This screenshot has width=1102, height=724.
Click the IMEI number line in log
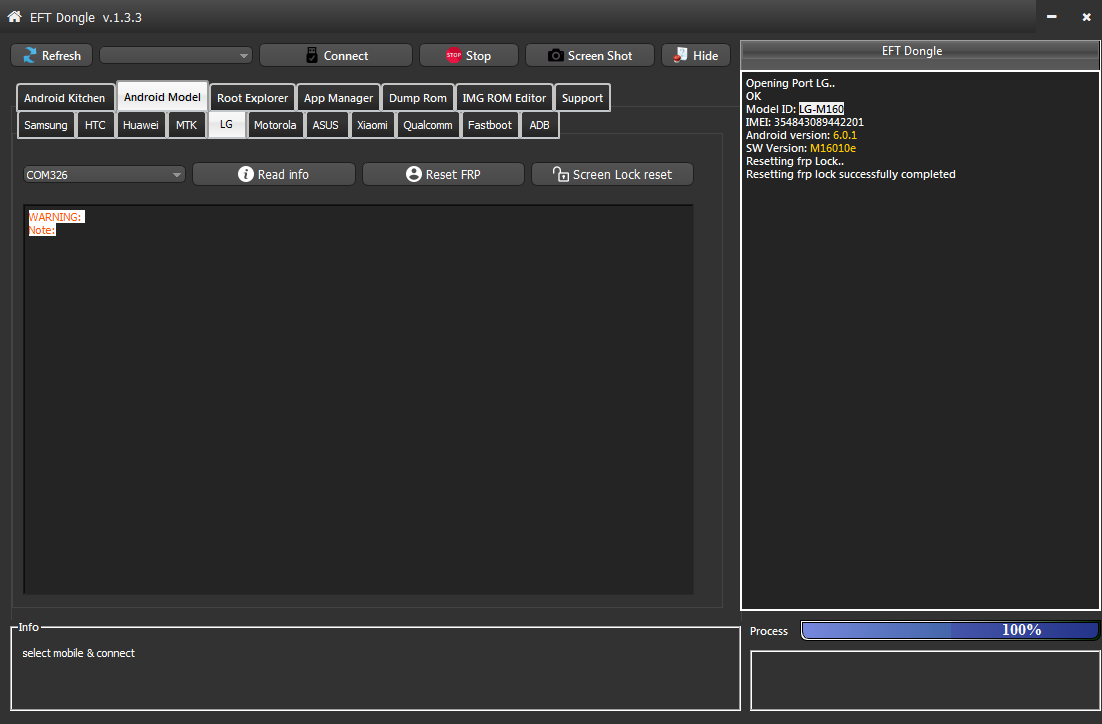point(805,122)
